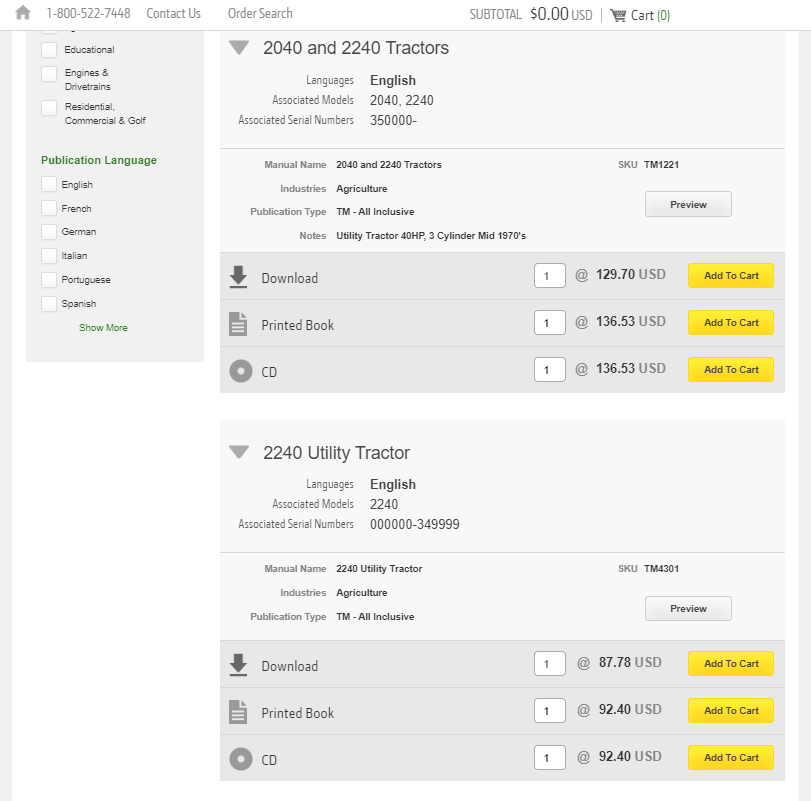Preview the TM1221 manual
The image size is (811, 801).
688,204
